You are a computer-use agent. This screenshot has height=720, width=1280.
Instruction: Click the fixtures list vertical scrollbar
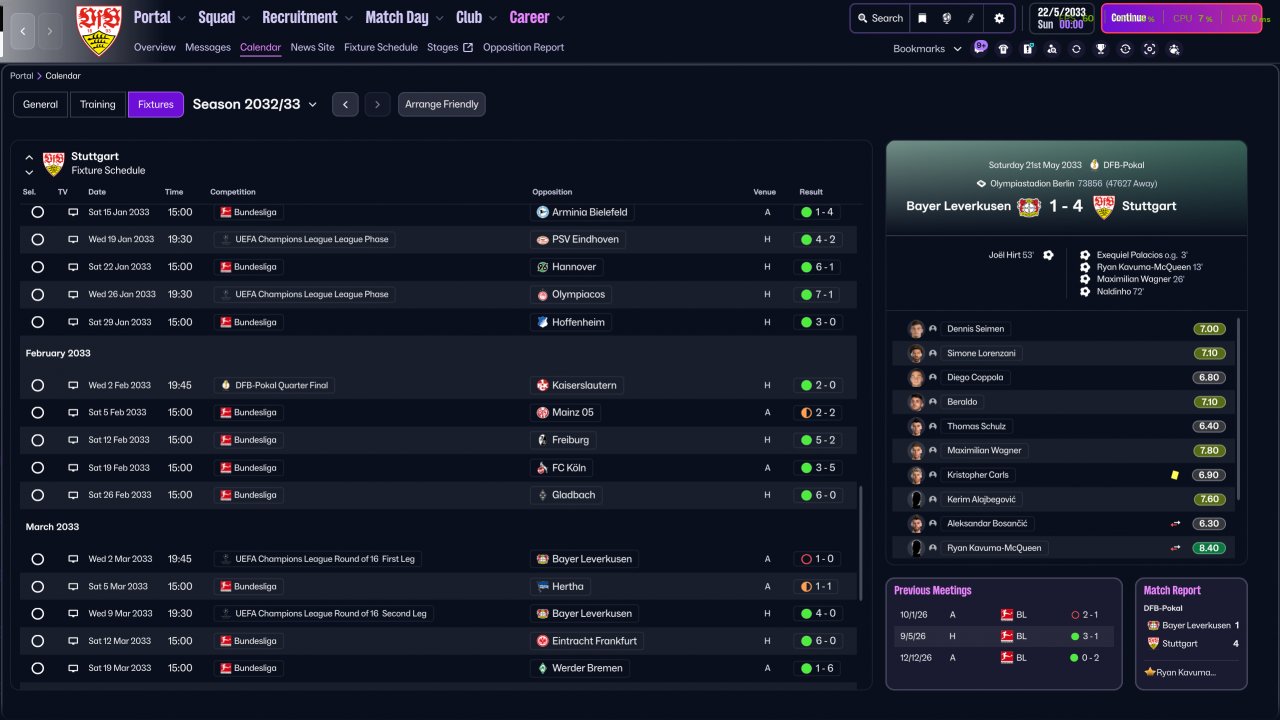tap(859, 543)
